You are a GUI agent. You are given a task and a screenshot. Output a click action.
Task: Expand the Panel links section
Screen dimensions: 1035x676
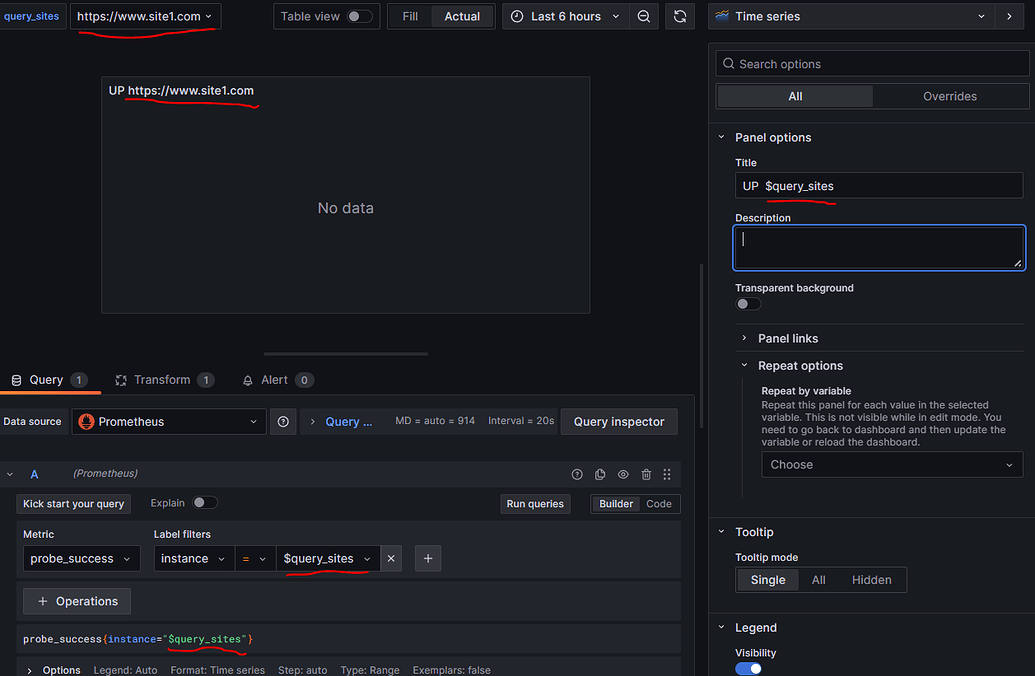click(787, 339)
